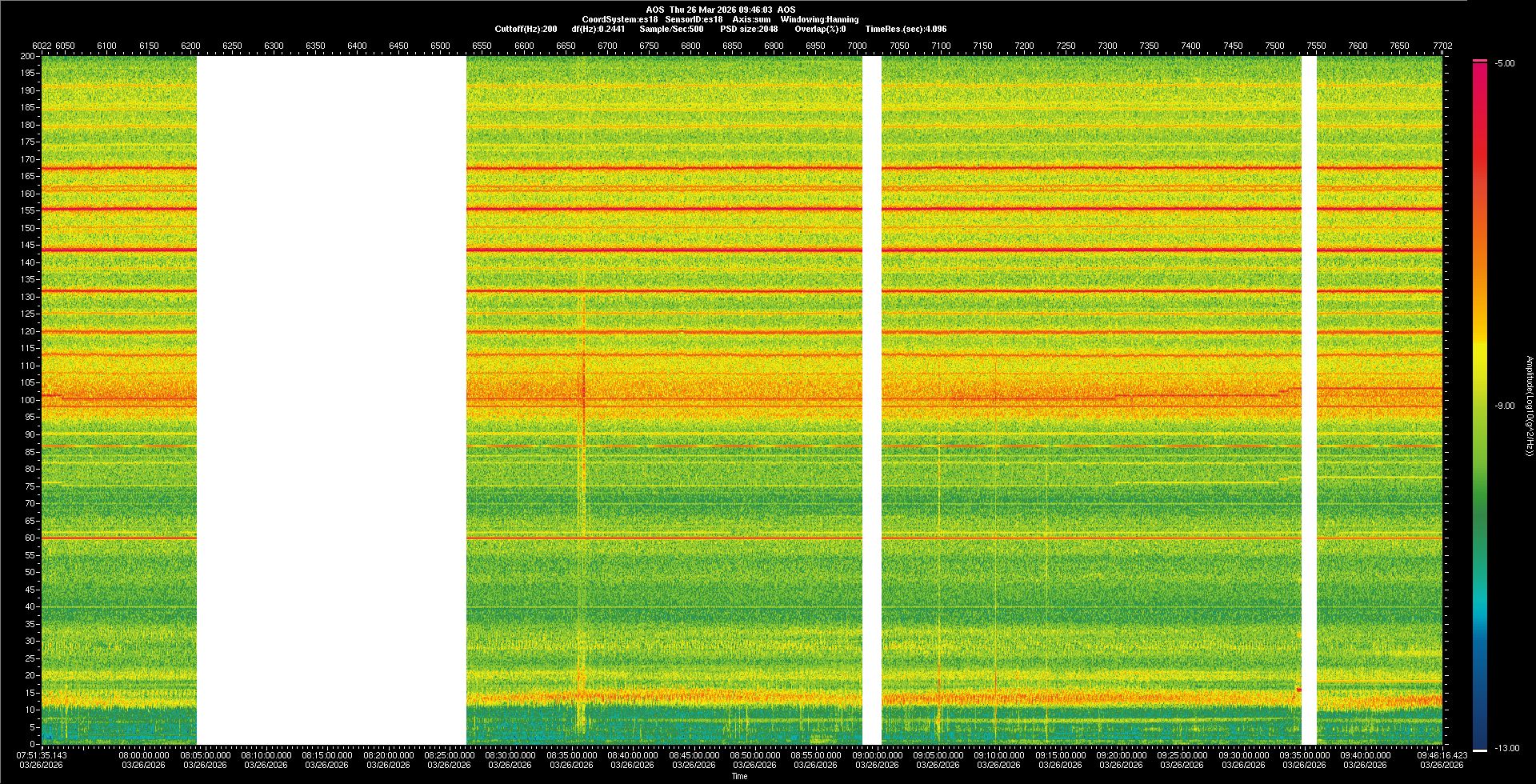Click the narrow white gap near 09:00:00
Screen dimensions: 1536x784
(x=872, y=400)
